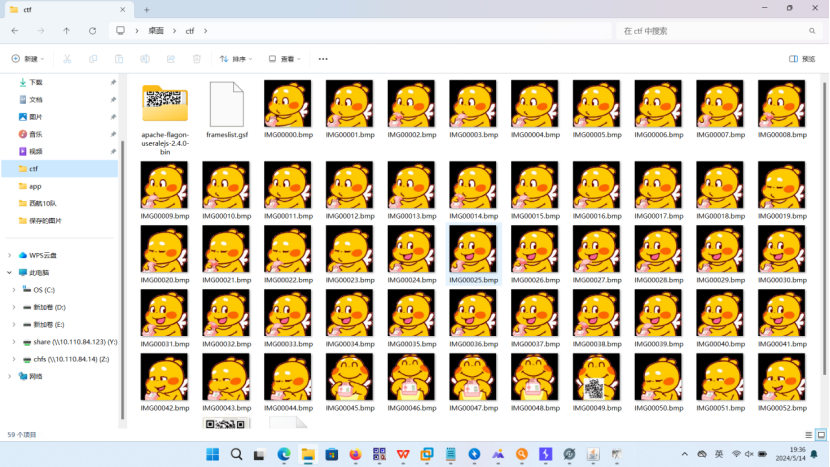This screenshot has width=830, height=467.
Task: Toggle the 预览 preview pane
Action: (x=803, y=59)
